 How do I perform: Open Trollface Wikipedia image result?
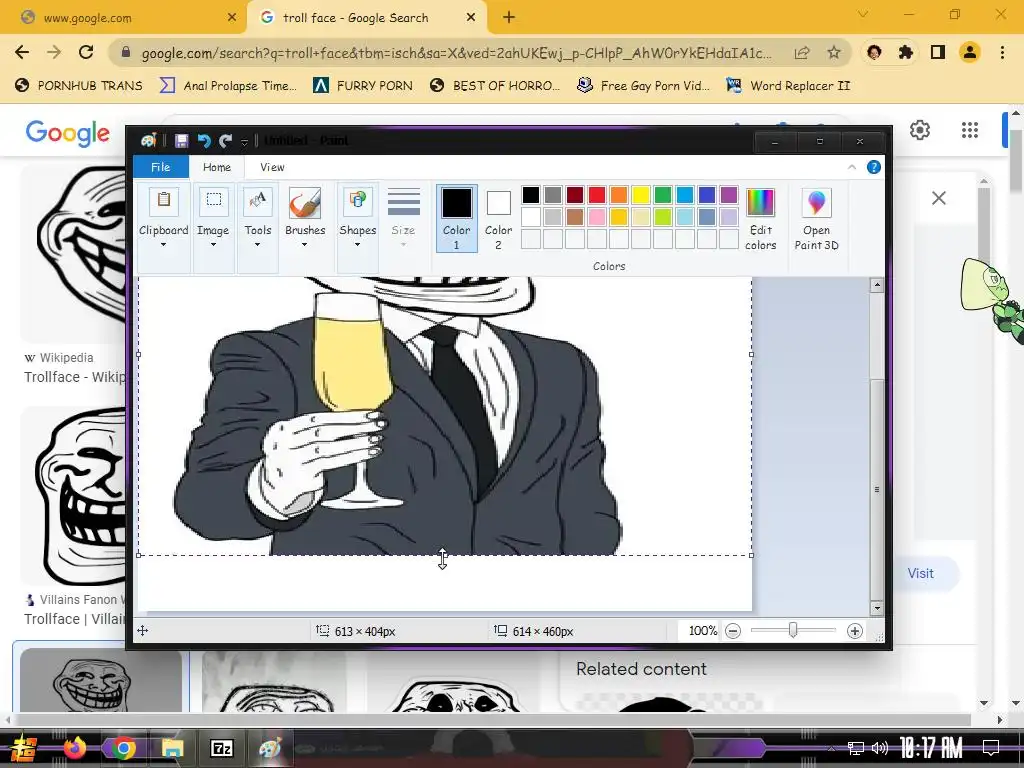click(x=73, y=253)
